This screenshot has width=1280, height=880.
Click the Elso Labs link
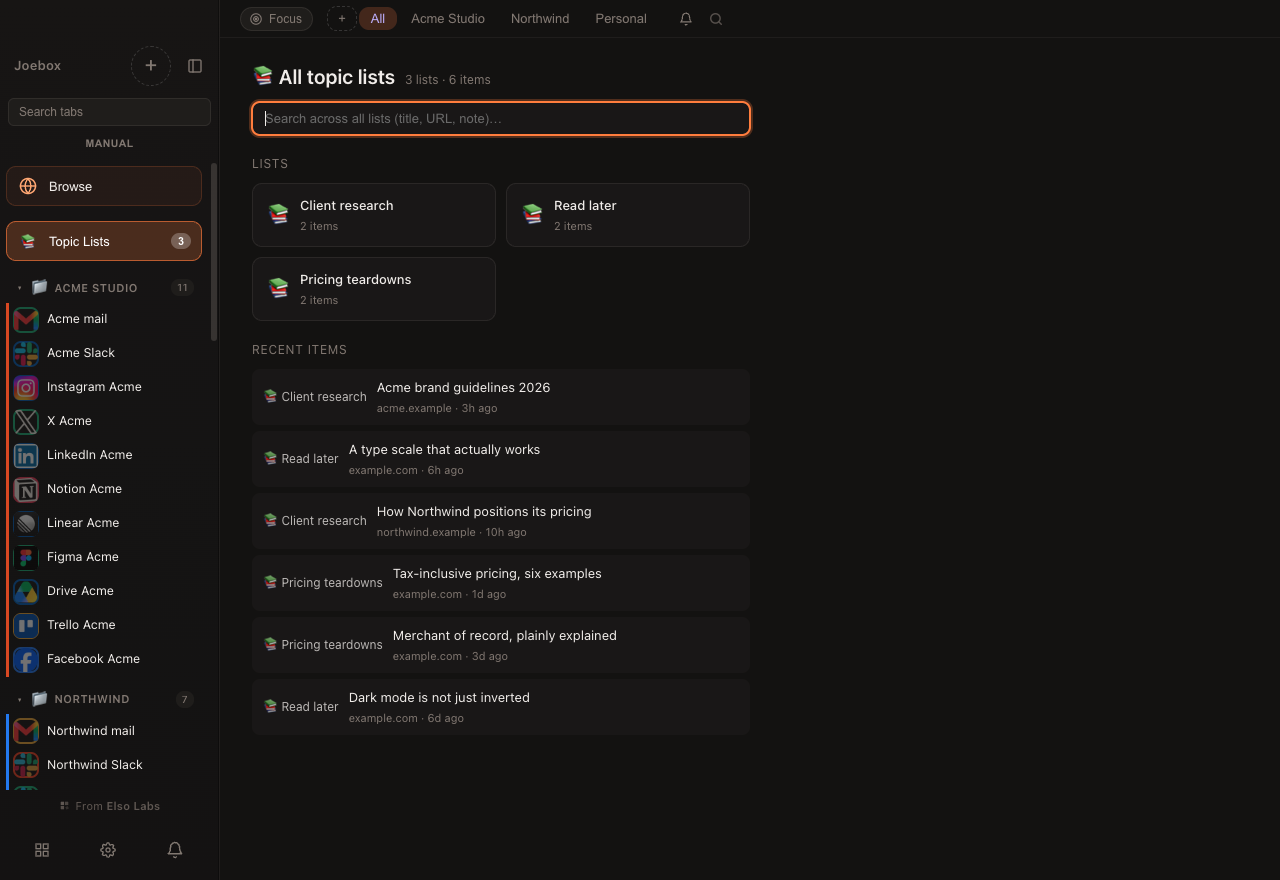[133, 806]
